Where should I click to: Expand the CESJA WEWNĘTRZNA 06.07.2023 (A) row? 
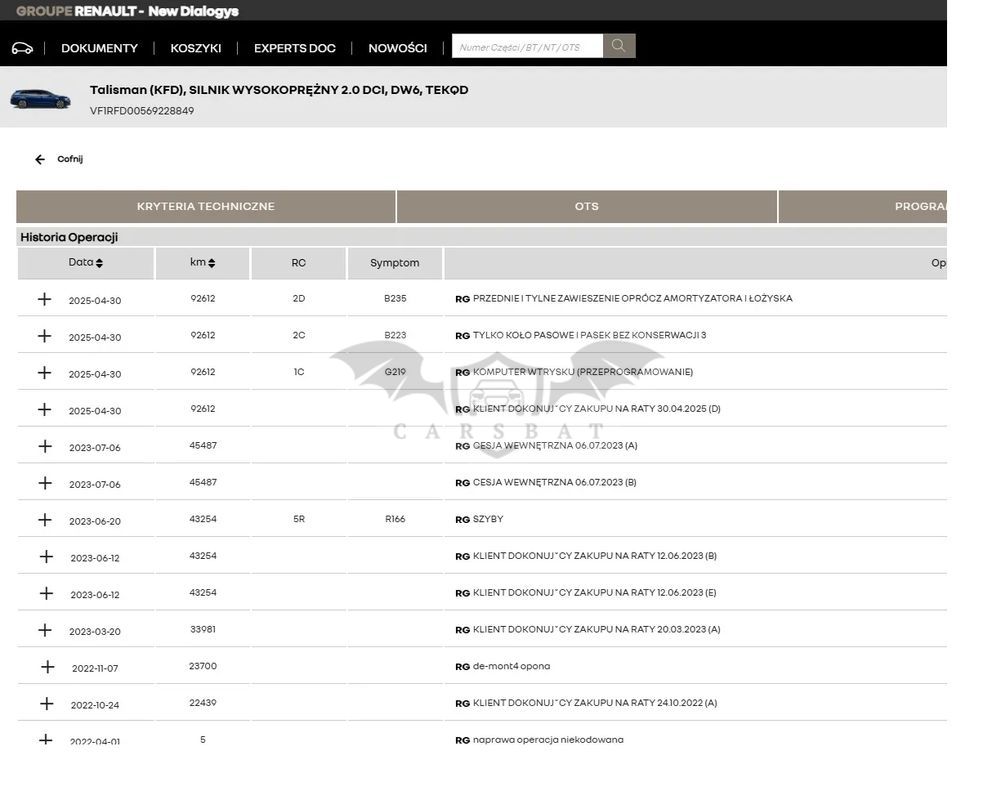pyautogui.click(x=45, y=446)
